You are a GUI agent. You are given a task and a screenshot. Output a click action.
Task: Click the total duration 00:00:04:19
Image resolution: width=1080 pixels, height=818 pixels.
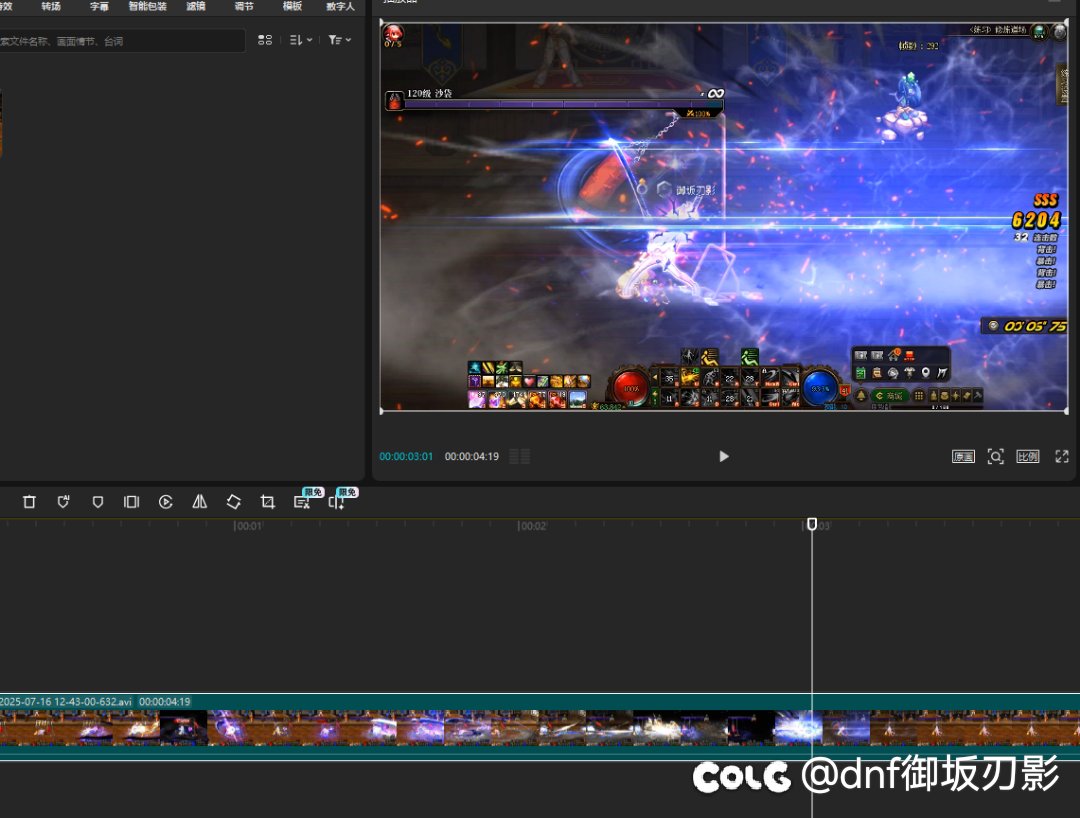pyautogui.click(x=472, y=457)
